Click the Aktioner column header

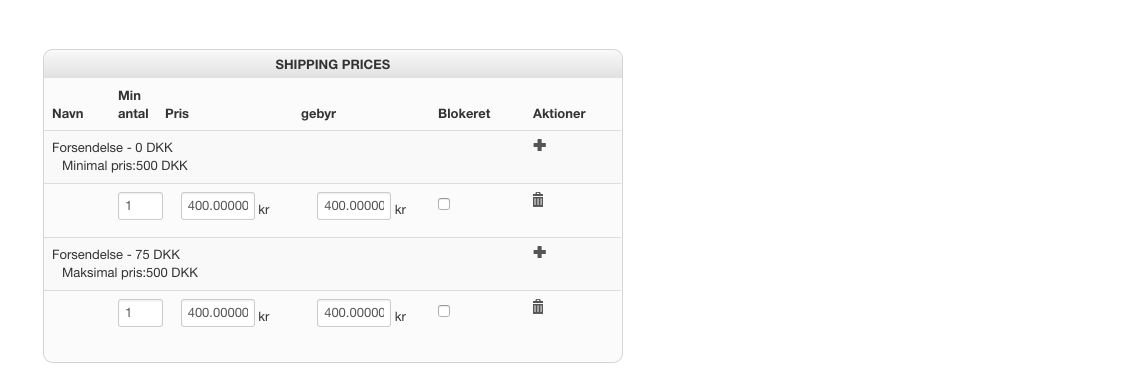click(559, 114)
